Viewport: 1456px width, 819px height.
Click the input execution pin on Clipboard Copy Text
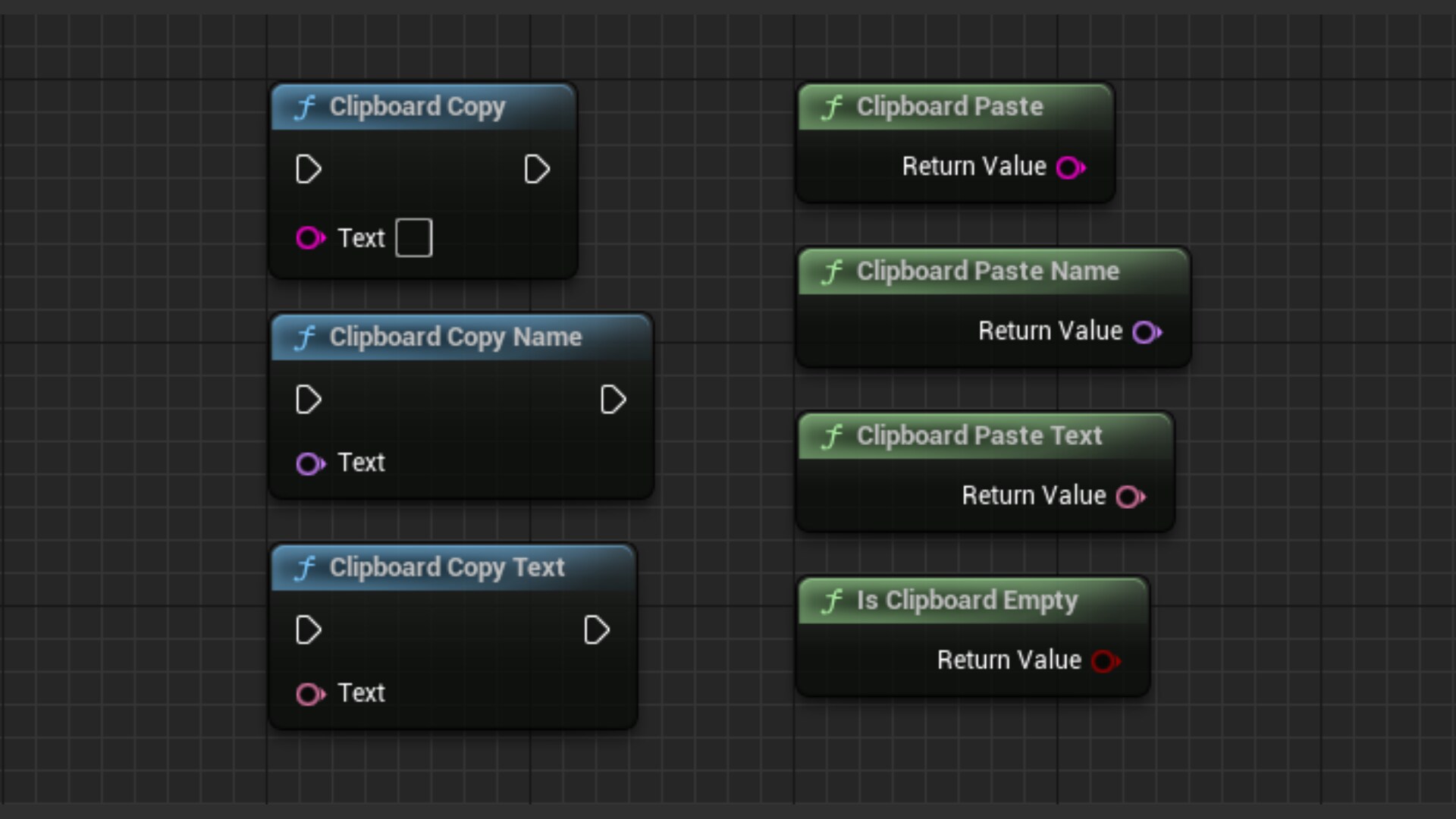[308, 629]
